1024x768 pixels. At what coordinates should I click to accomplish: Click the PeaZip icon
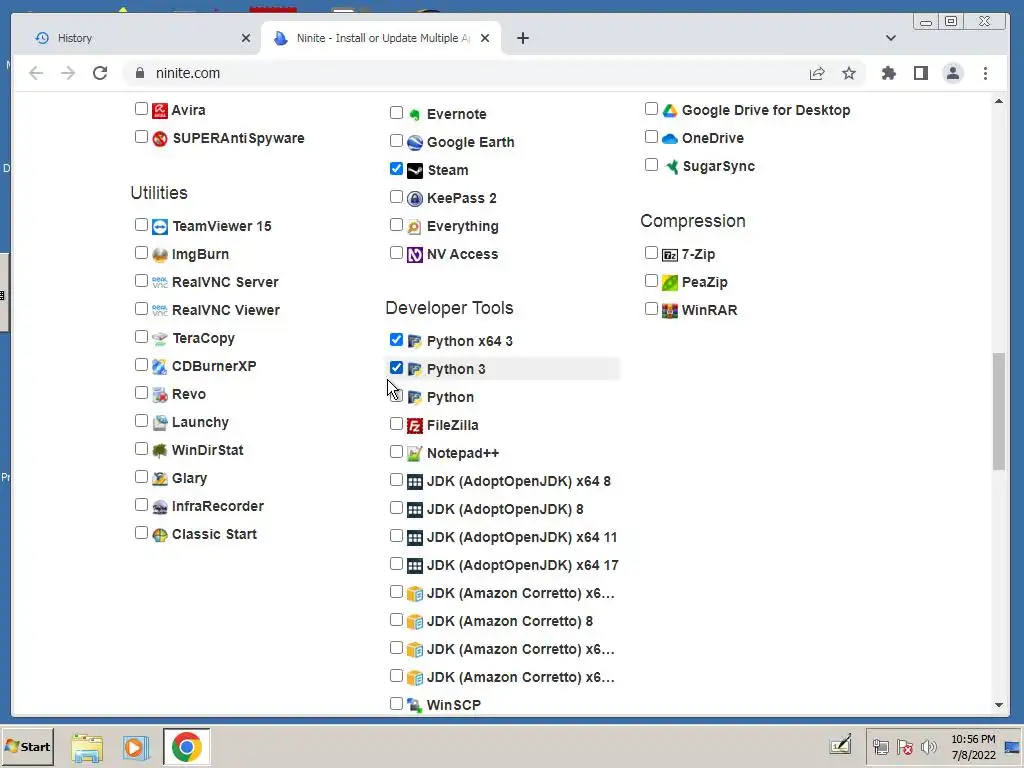coord(669,283)
